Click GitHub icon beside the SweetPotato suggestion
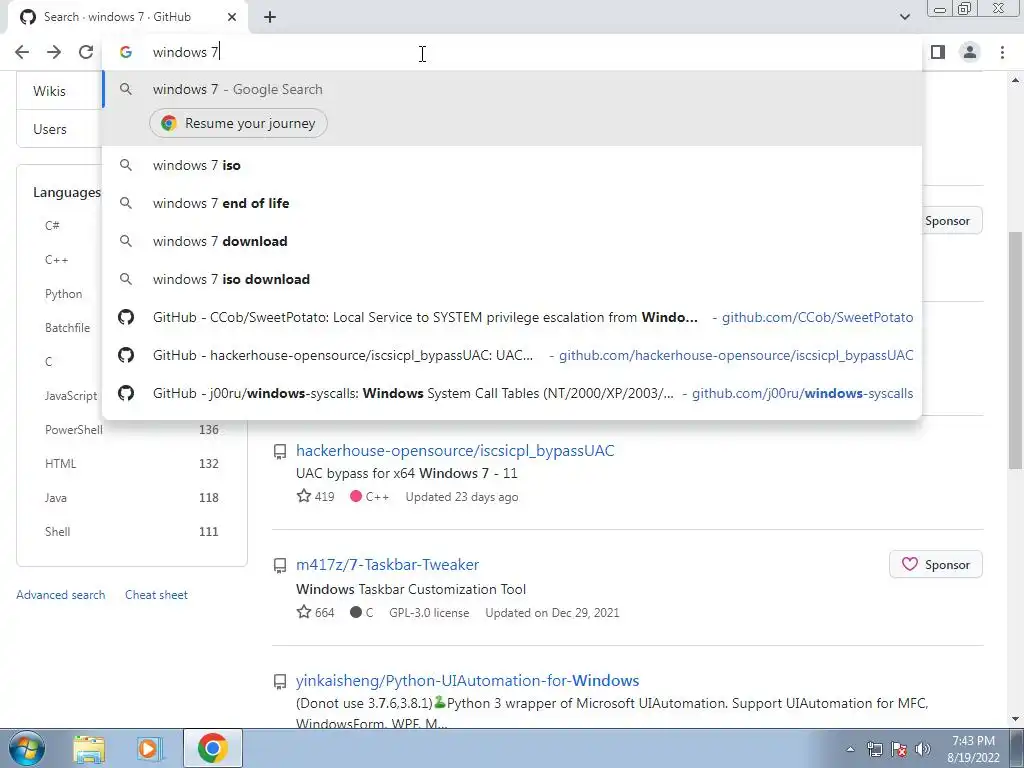 [126, 317]
